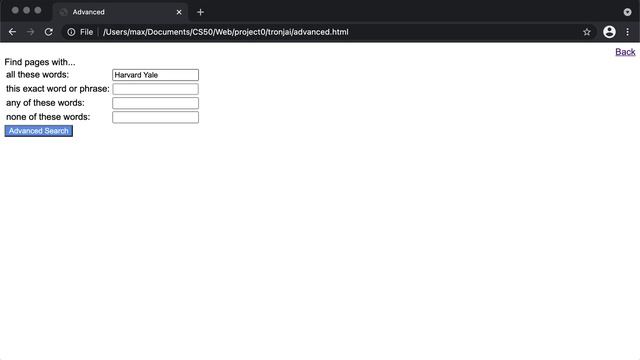Click the 'all these words' input field

(156, 75)
